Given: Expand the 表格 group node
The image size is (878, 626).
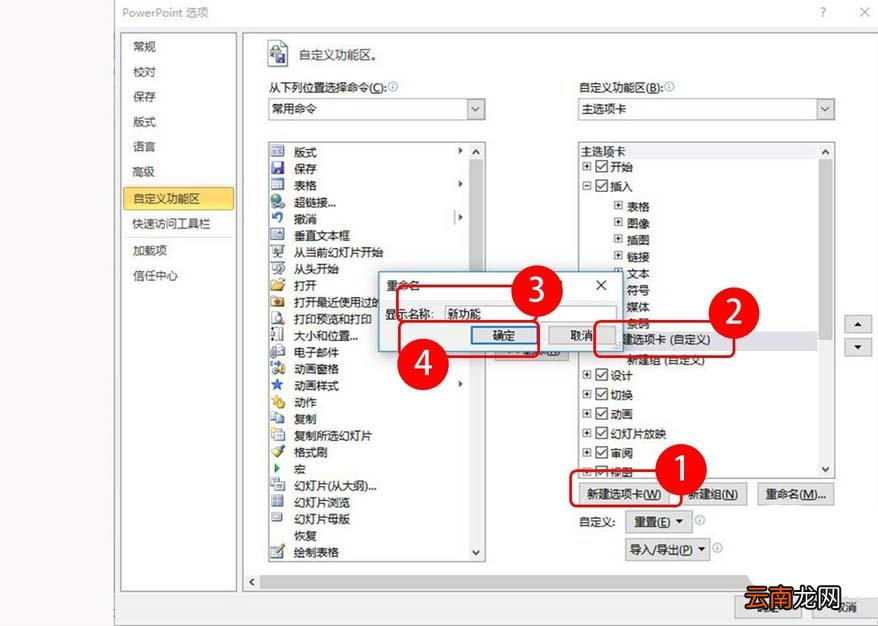Looking at the screenshot, I should pyautogui.click(x=618, y=205).
